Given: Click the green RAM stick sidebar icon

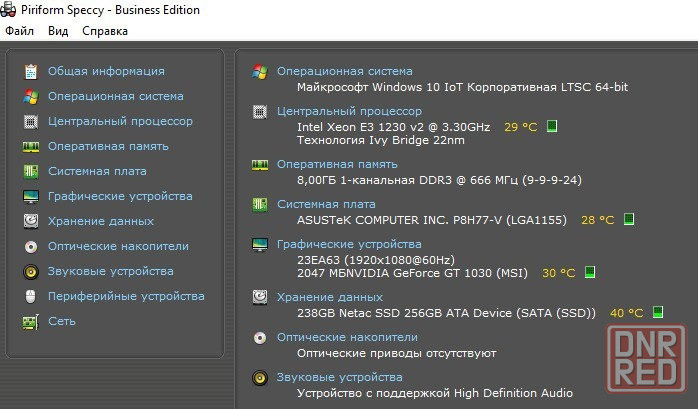Looking at the screenshot, I should tap(31, 147).
